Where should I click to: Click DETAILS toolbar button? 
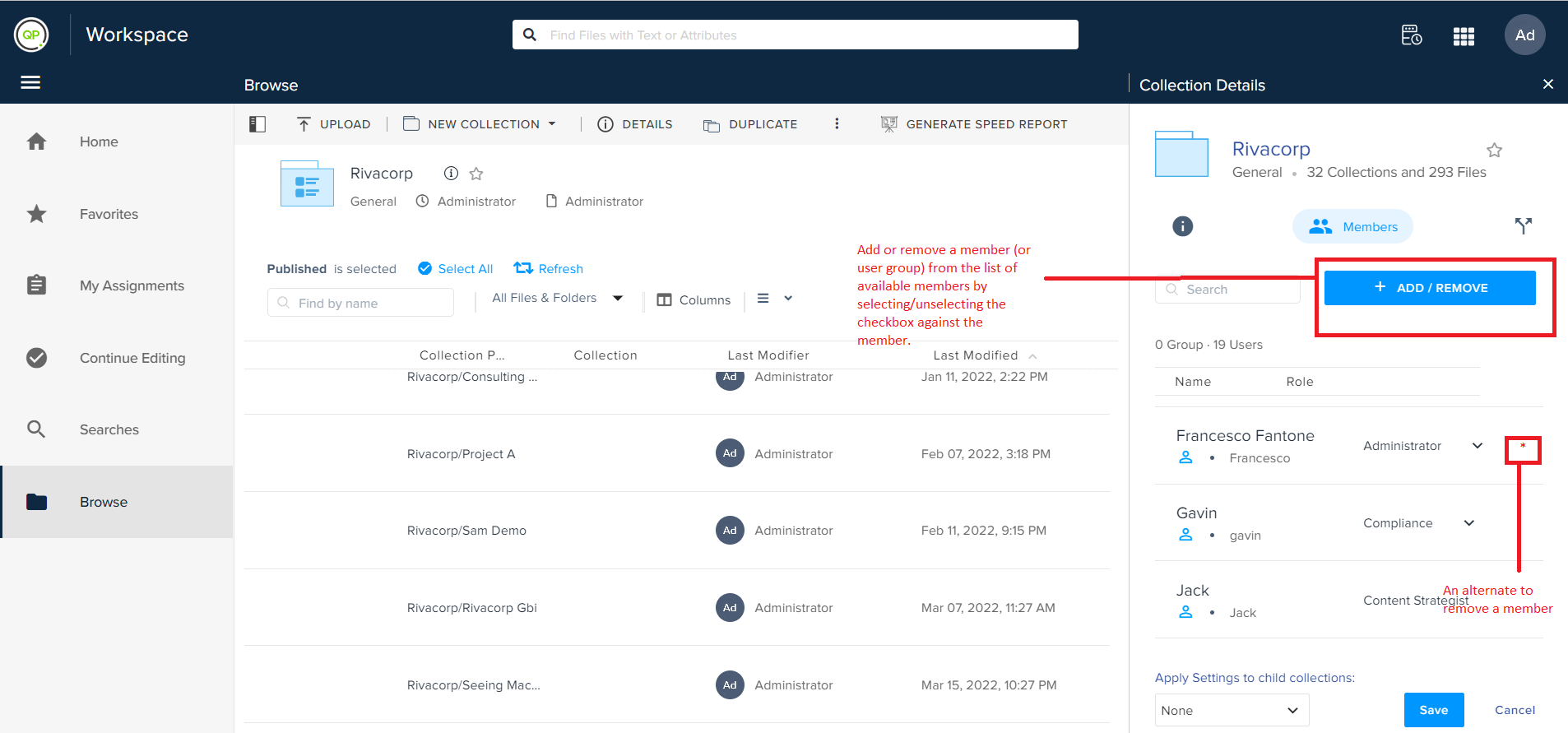pyautogui.click(x=634, y=124)
